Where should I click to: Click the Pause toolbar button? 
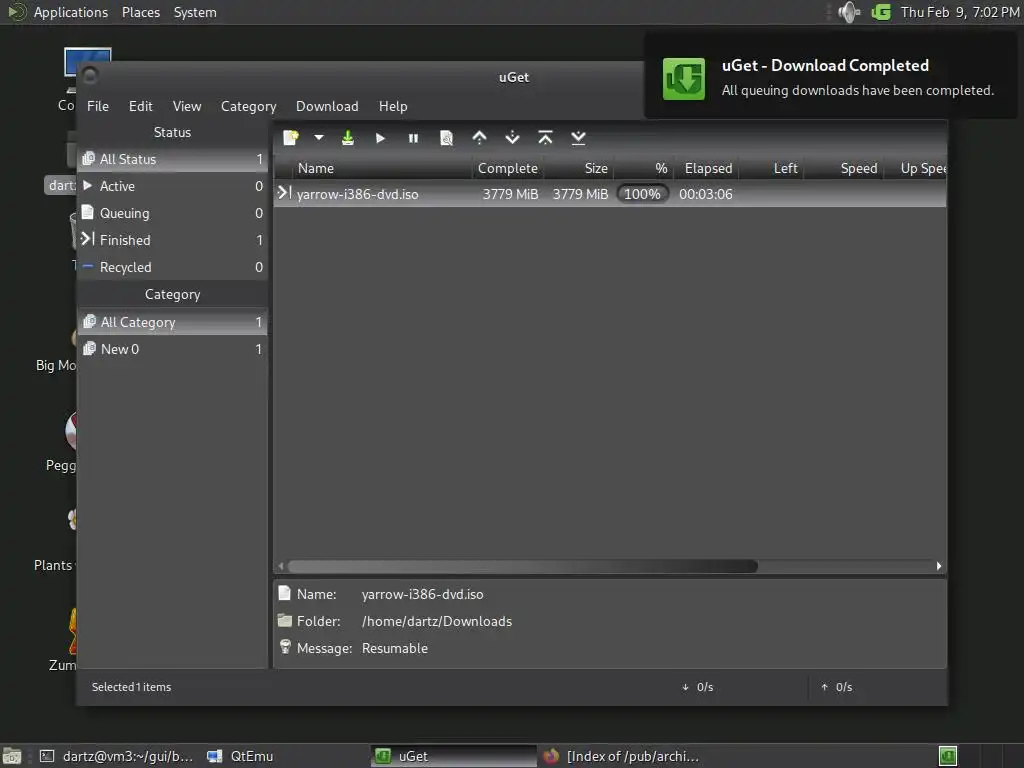(x=413, y=138)
